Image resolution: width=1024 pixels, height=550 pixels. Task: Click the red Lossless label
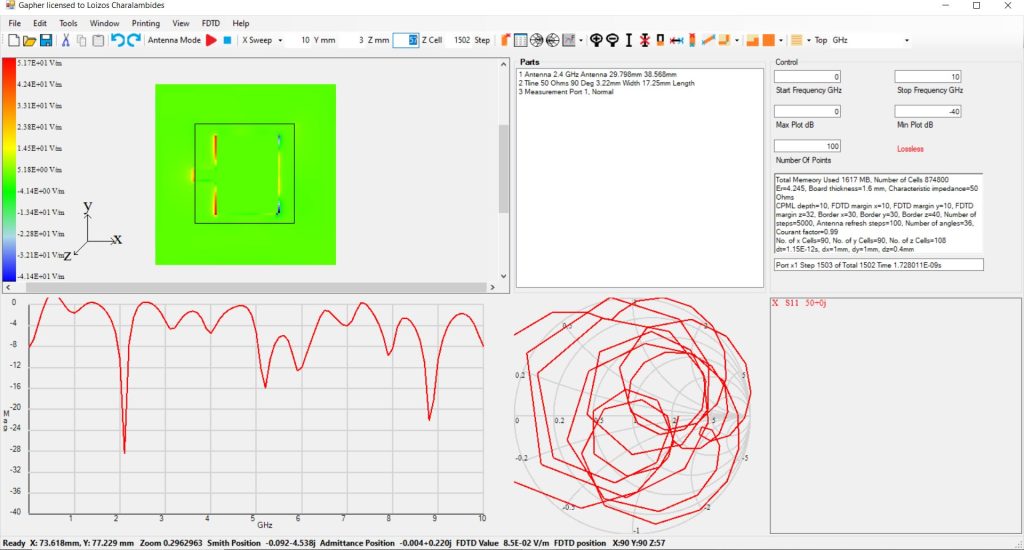coord(910,148)
